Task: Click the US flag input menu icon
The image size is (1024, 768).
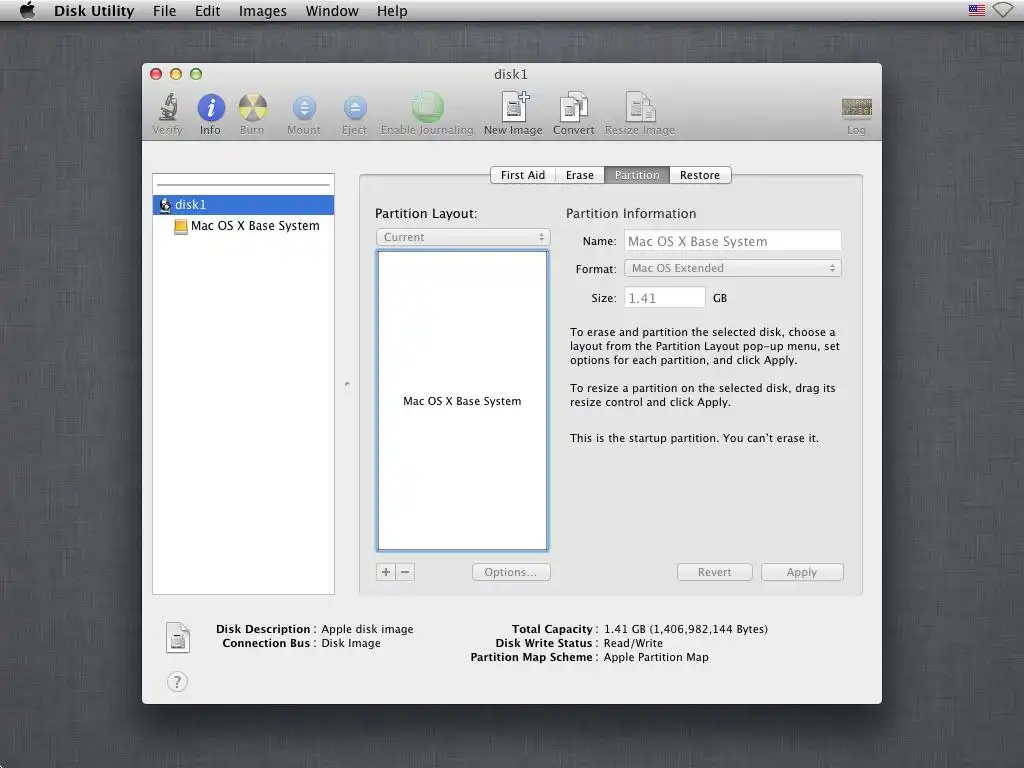Action: (976, 10)
